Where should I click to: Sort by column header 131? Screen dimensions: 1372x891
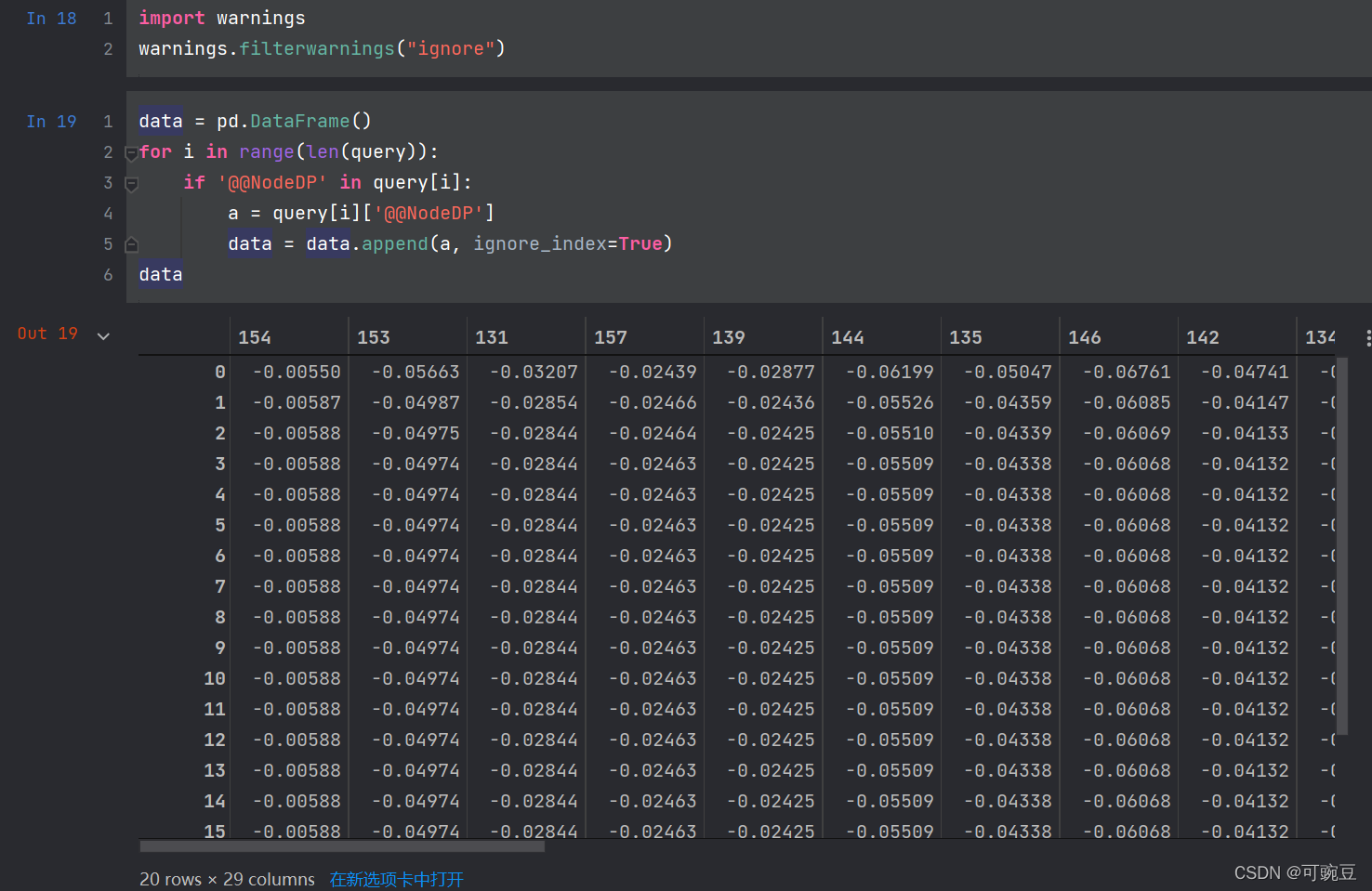(x=492, y=337)
